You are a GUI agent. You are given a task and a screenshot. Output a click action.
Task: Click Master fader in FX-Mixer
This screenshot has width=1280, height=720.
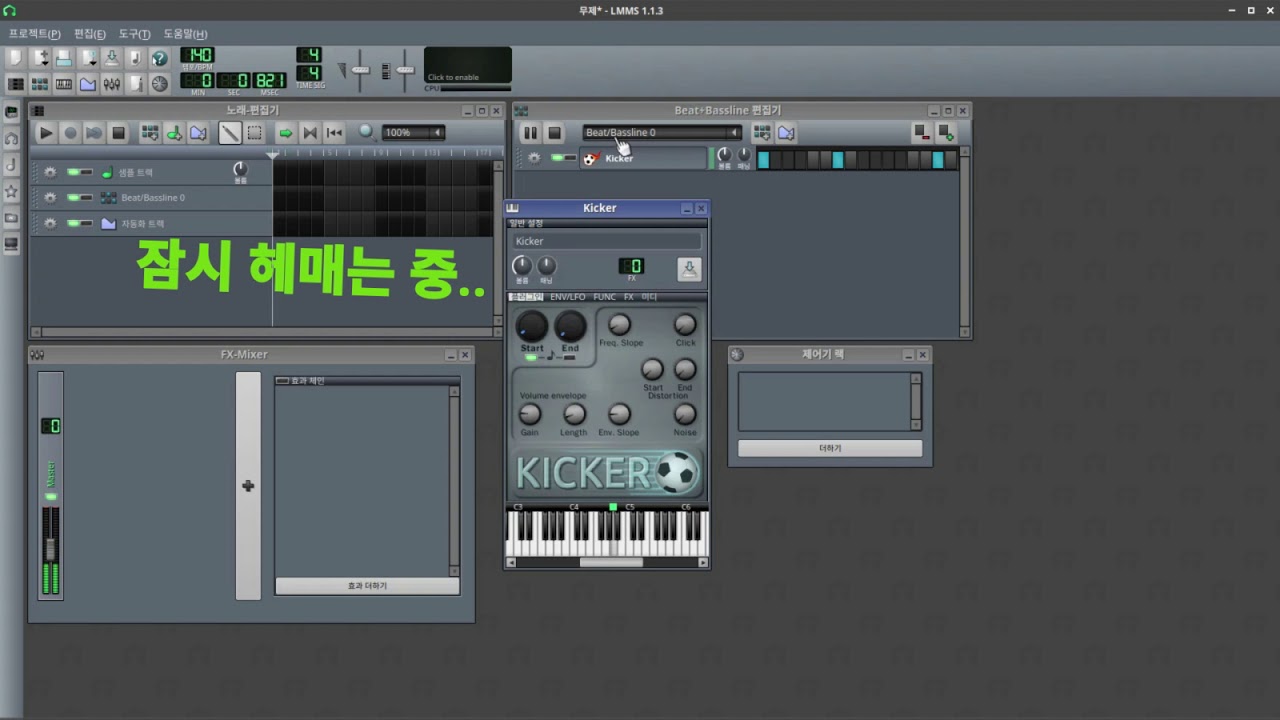click(x=51, y=550)
